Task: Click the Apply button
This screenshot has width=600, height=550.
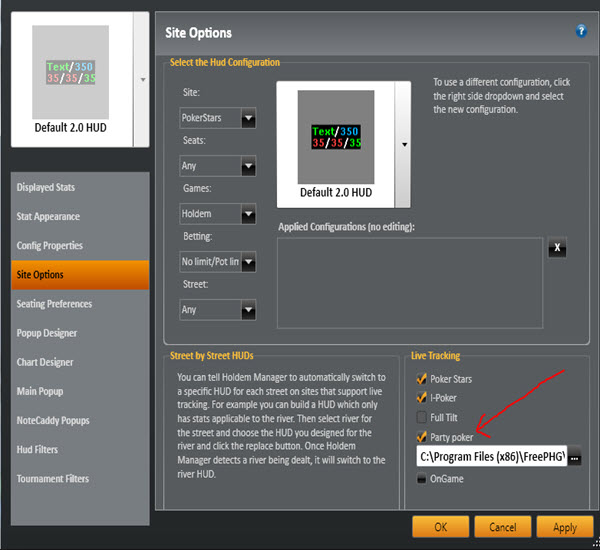Action: (x=564, y=527)
